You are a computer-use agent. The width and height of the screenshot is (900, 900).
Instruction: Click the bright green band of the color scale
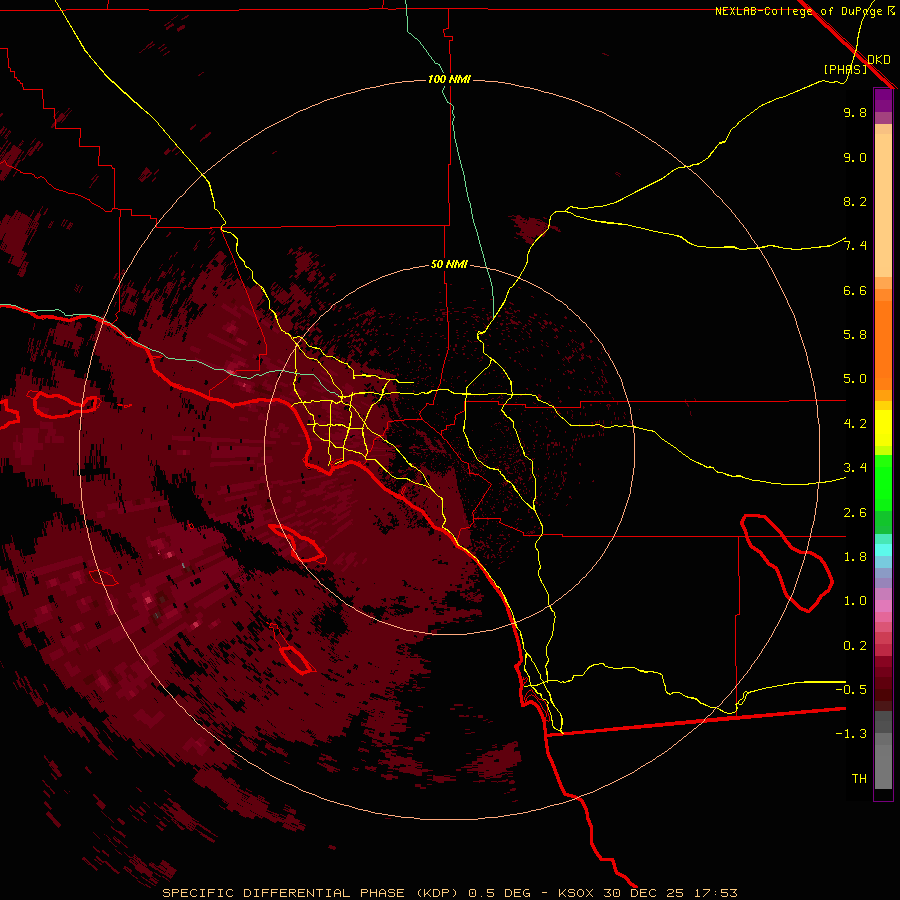pos(883,482)
